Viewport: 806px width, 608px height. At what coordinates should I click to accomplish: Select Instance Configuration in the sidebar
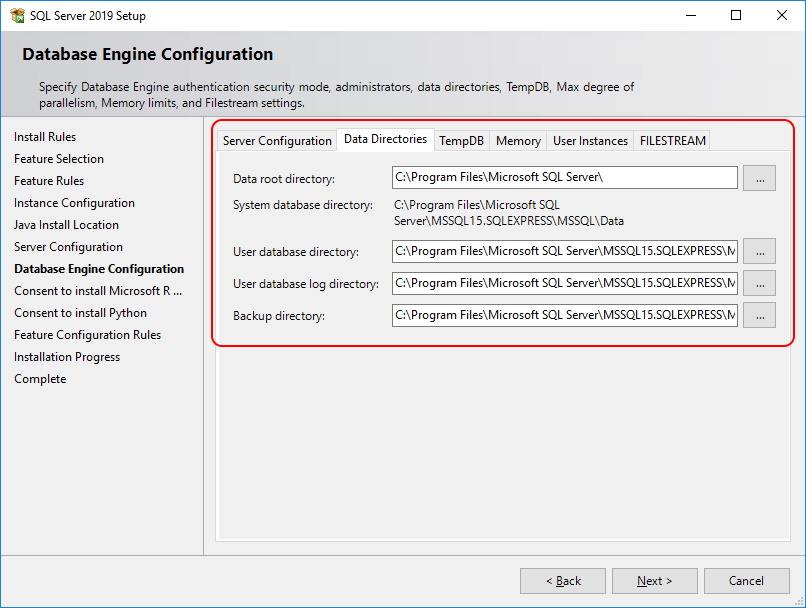tap(74, 203)
